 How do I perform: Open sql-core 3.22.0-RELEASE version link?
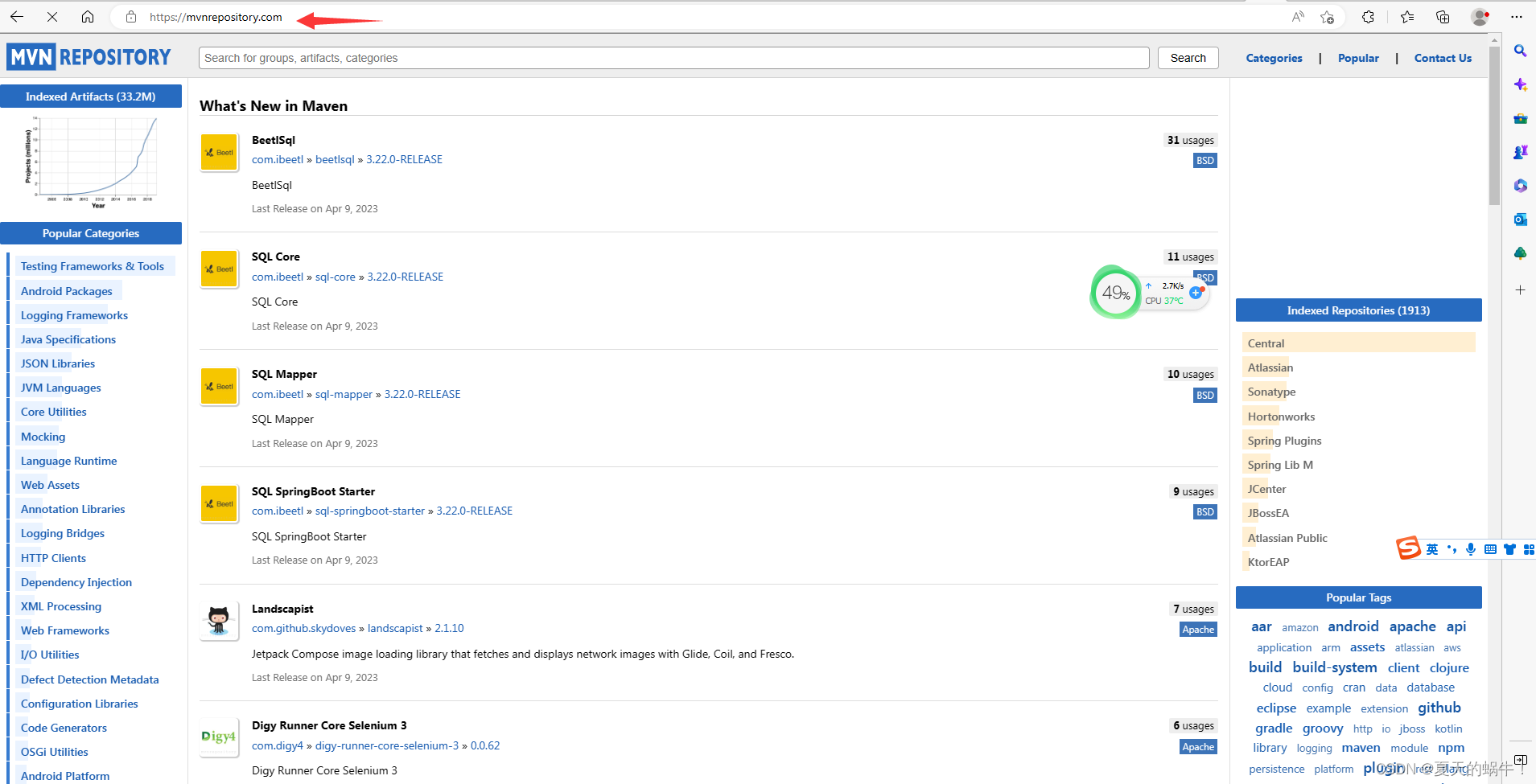point(406,277)
